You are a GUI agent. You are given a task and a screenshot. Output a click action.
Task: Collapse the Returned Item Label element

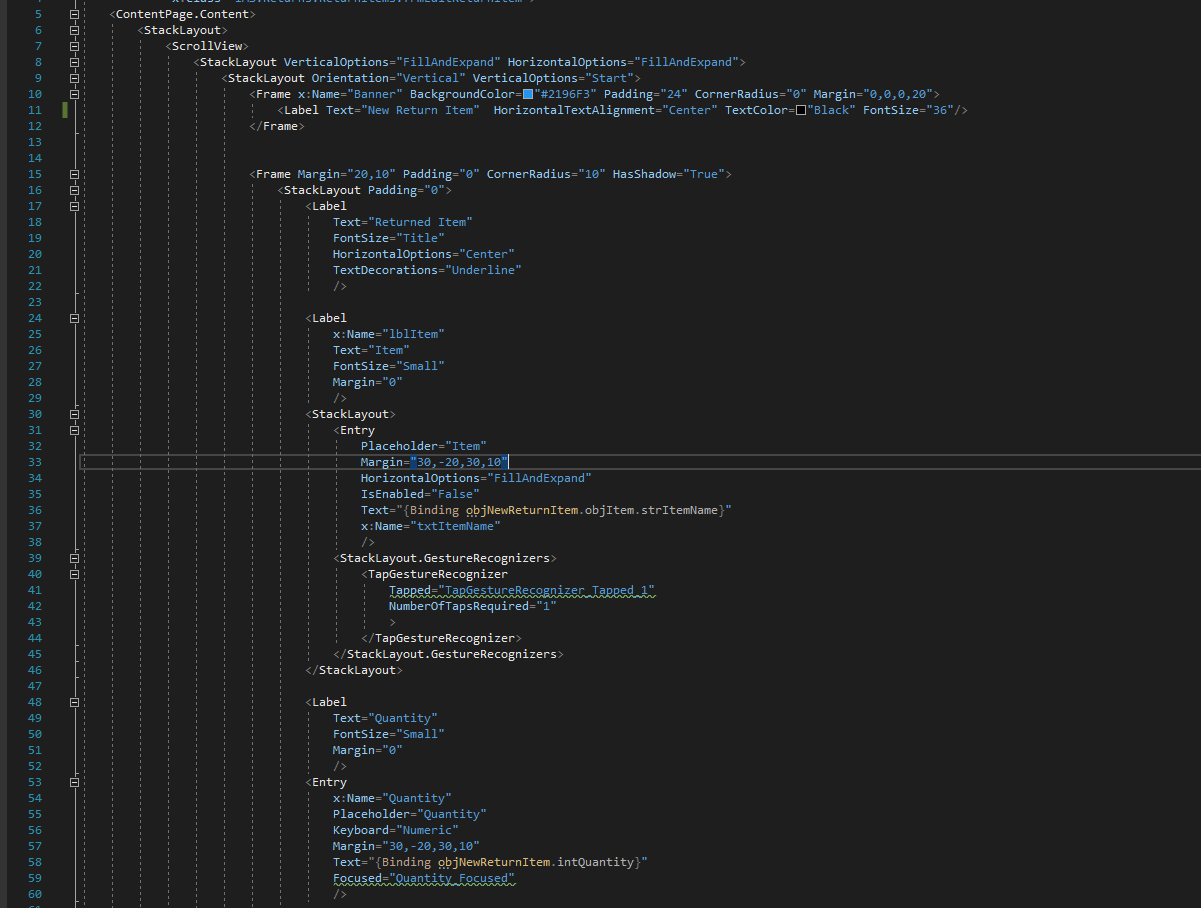click(73, 205)
